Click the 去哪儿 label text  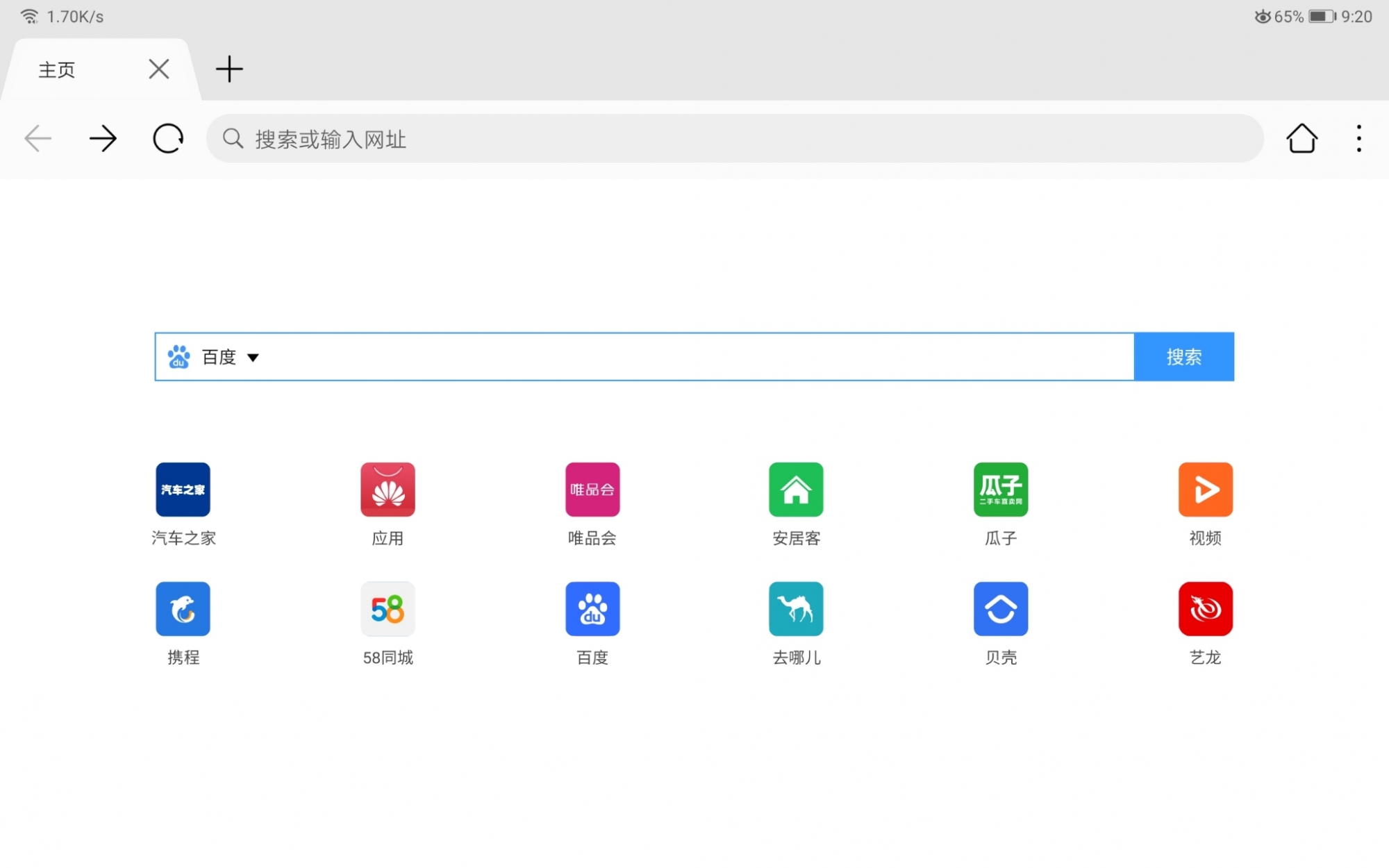tap(797, 658)
